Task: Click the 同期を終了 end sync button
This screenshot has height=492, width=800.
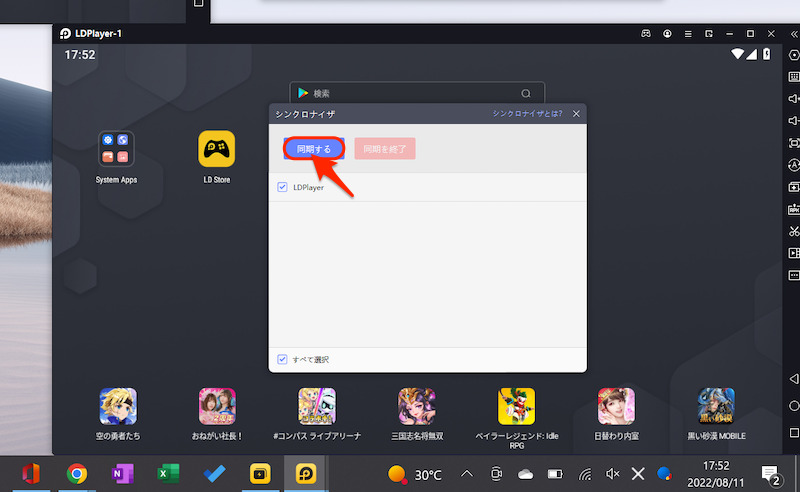Action: click(x=384, y=149)
